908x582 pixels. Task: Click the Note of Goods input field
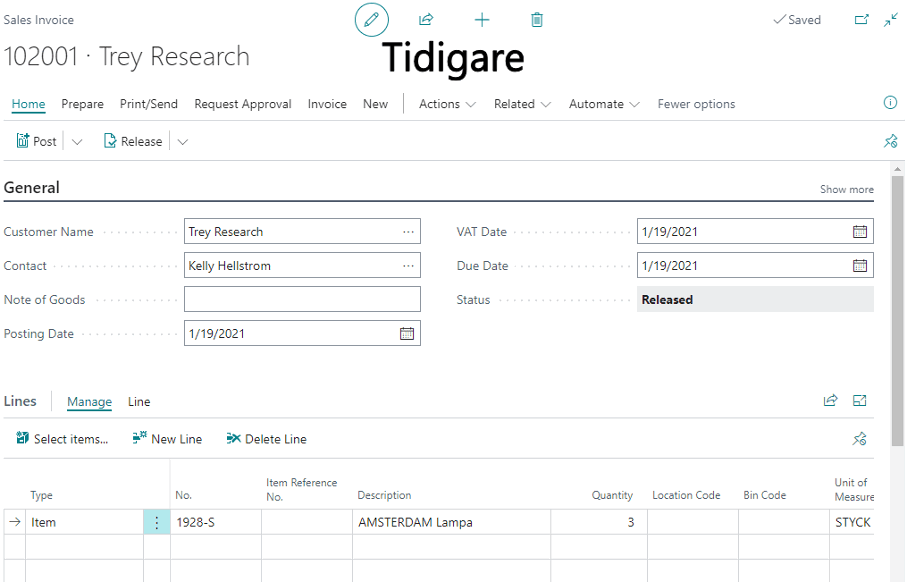[x=302, y=299]
